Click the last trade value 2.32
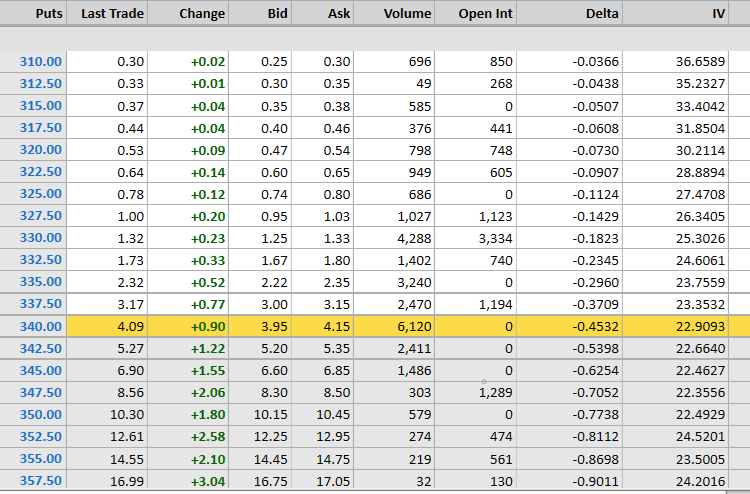The width and height of the screenshot is (750, 494). (x=130, y=282)
